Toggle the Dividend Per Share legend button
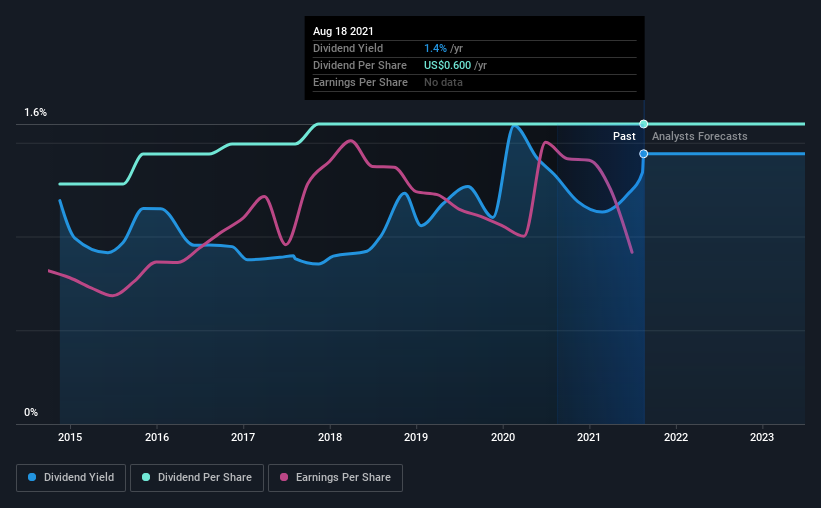 pyautogui.click(x=197, y=478)
